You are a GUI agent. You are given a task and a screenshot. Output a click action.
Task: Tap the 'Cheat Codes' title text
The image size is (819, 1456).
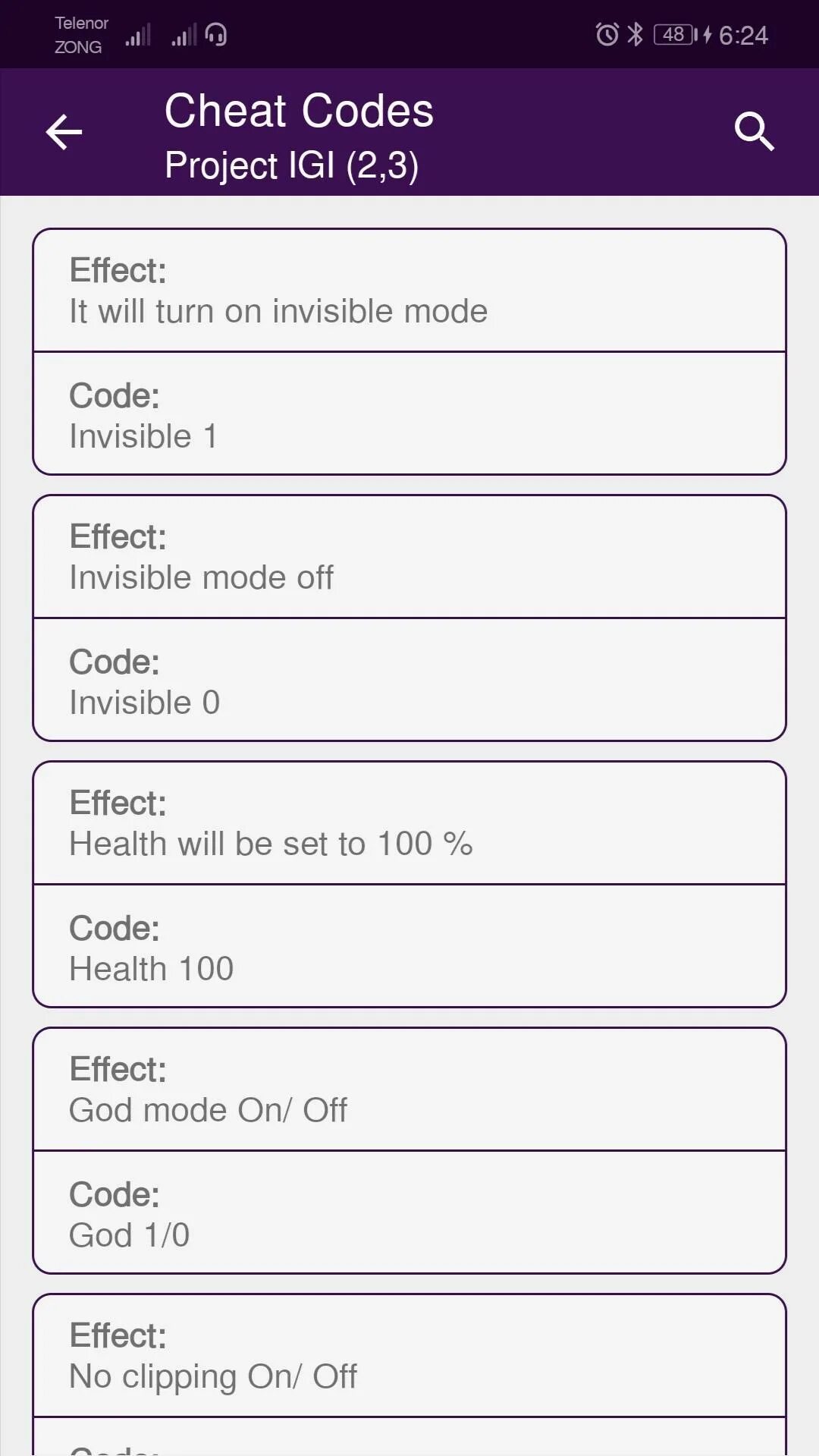click(299, 111)
